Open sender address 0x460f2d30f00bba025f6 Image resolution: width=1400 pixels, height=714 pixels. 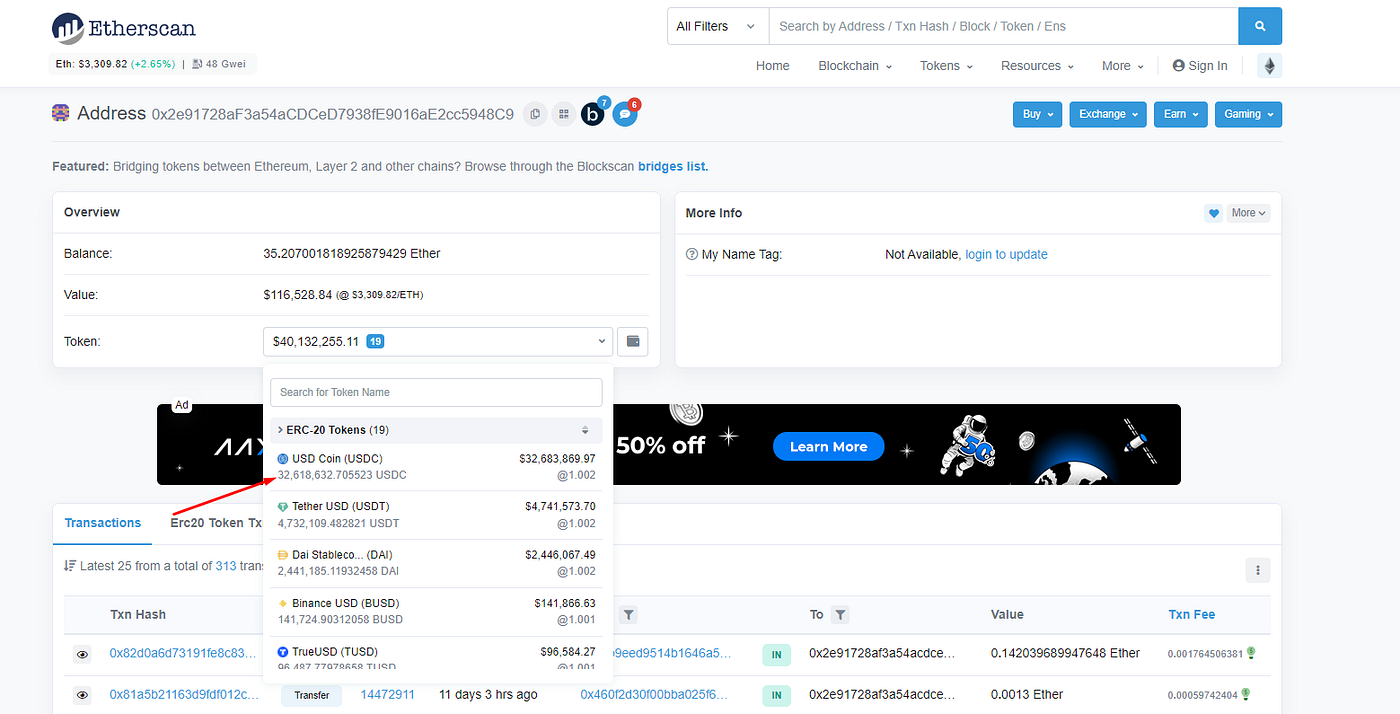tap(656, 694)
